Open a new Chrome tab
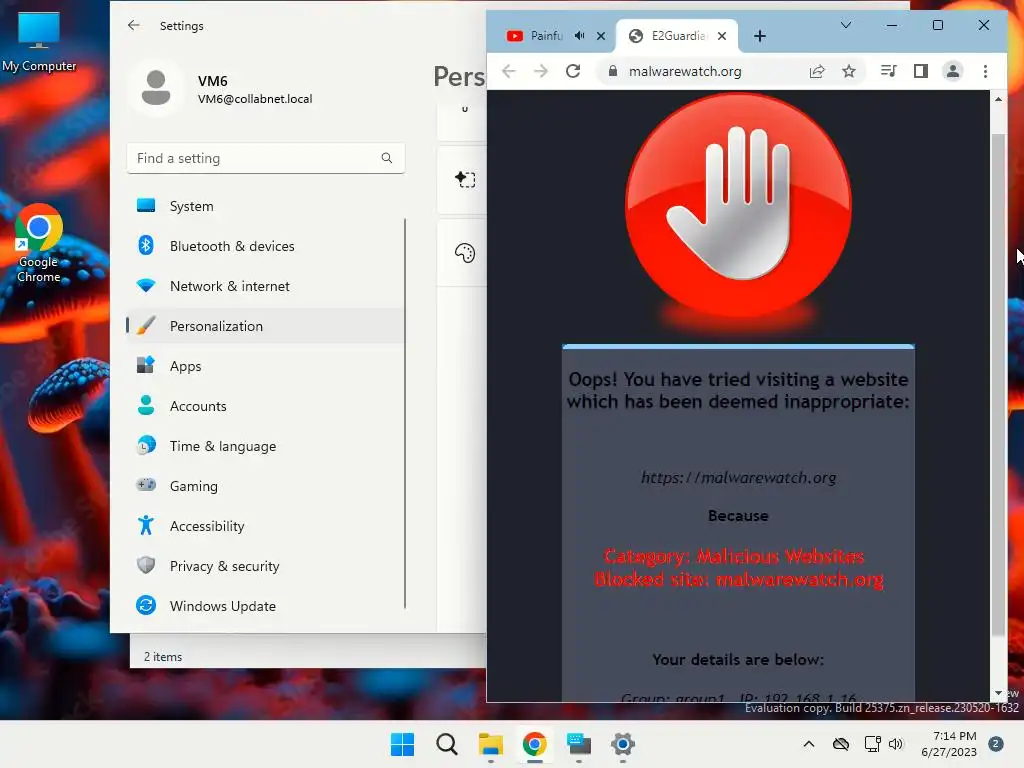 tap(760, 36)
